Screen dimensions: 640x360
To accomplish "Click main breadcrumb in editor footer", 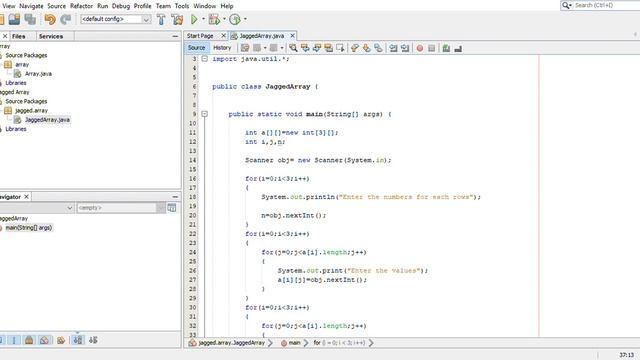I will click(294, 343).
